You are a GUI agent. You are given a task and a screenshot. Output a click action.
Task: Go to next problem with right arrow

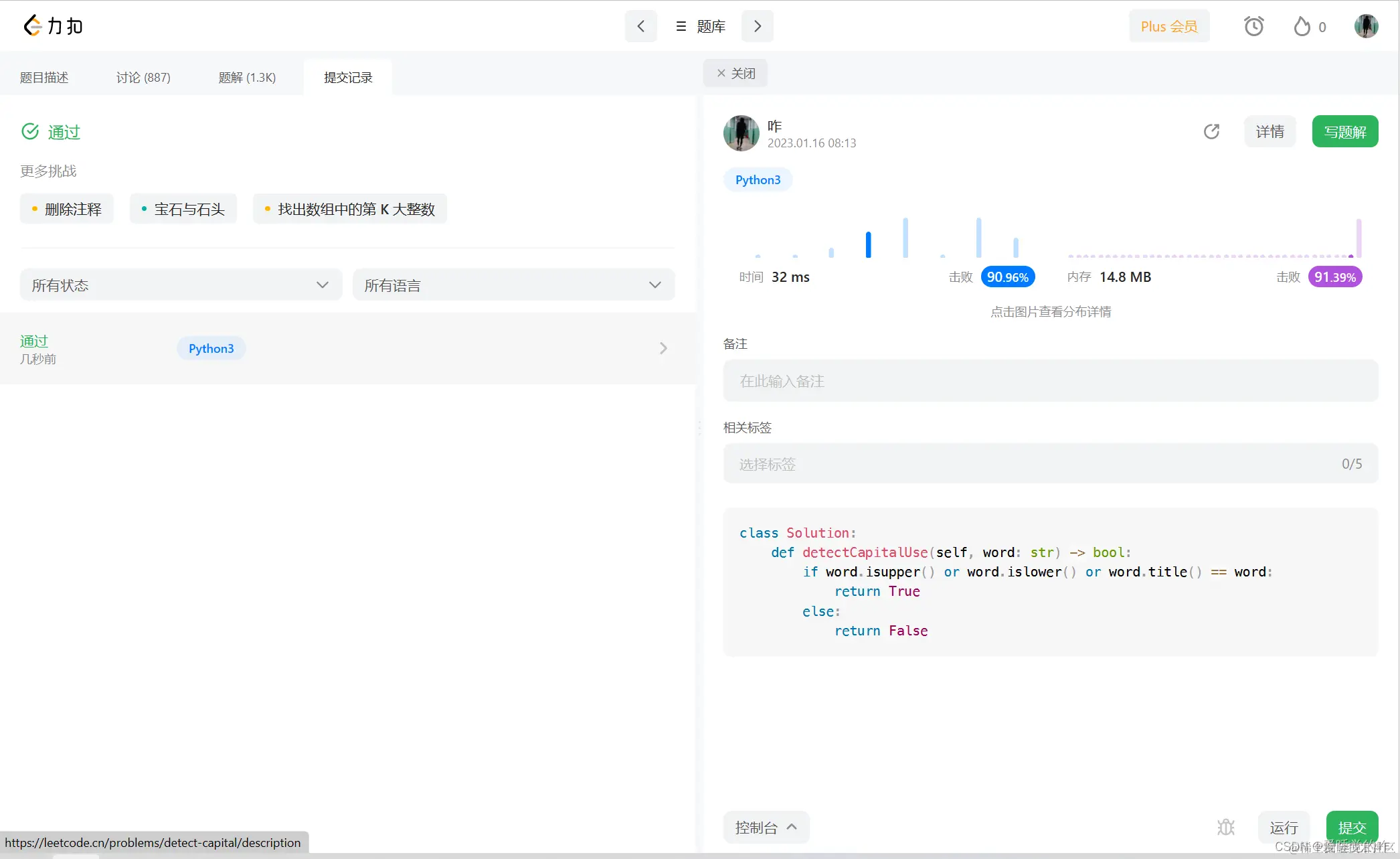coord(757,26)
